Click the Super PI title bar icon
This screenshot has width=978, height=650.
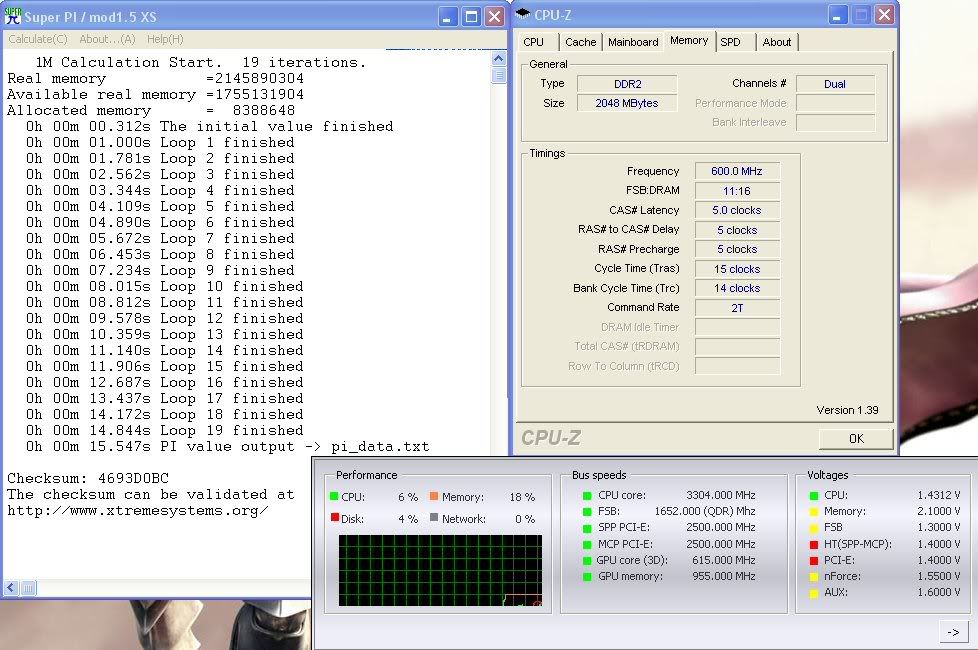(12, 16)
